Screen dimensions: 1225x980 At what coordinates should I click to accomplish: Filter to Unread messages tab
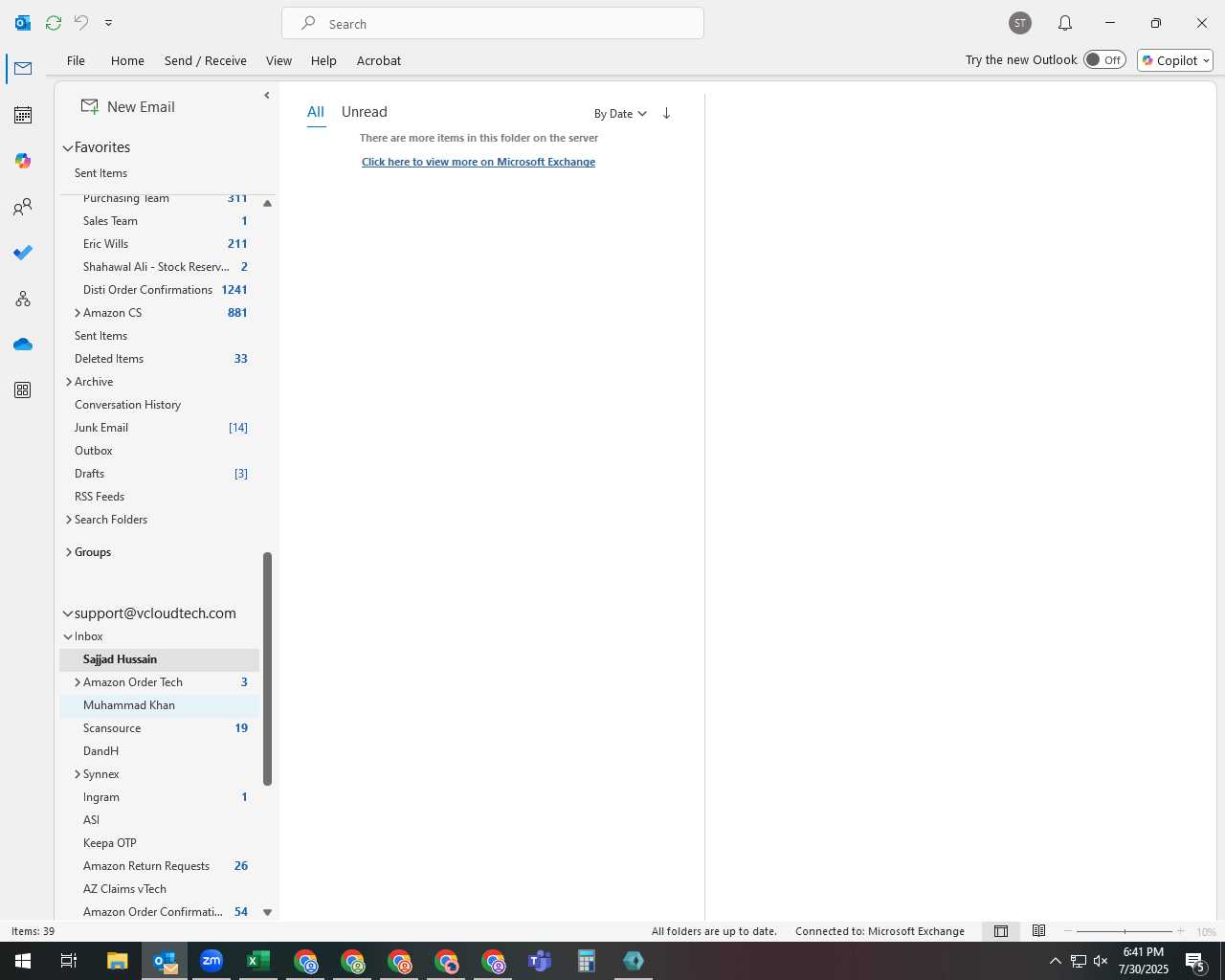tap(365, 112)
